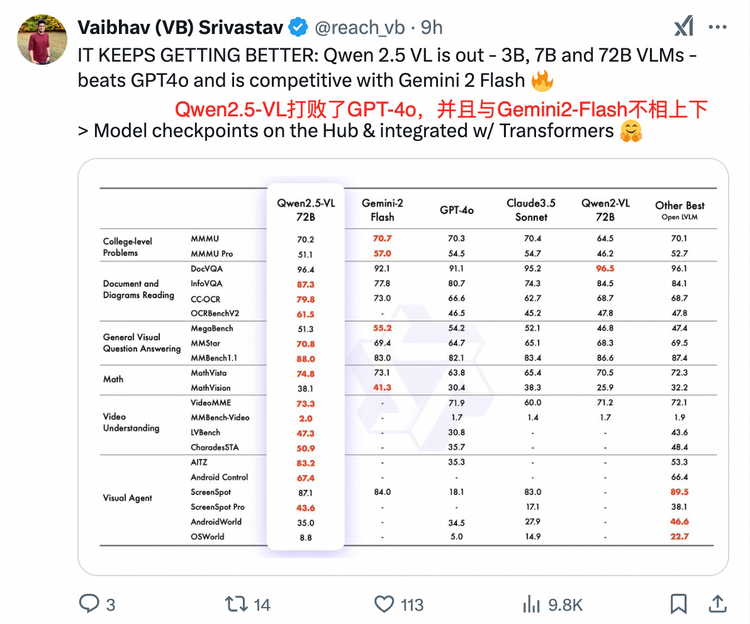The height and width of the screenshot is (624, 750).
Task: Click the reply count number 3
Action: coord(110,605)
